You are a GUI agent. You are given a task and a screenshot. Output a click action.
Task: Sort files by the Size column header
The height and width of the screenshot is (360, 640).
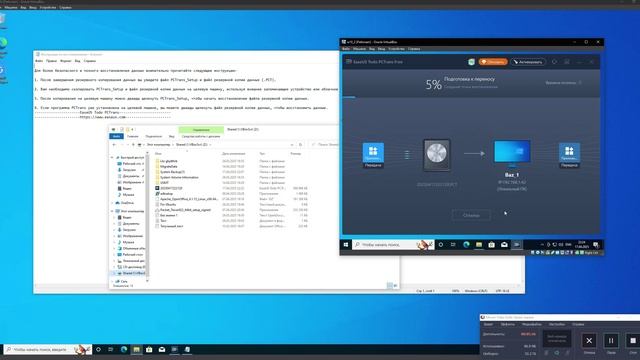tap(296, 153)
